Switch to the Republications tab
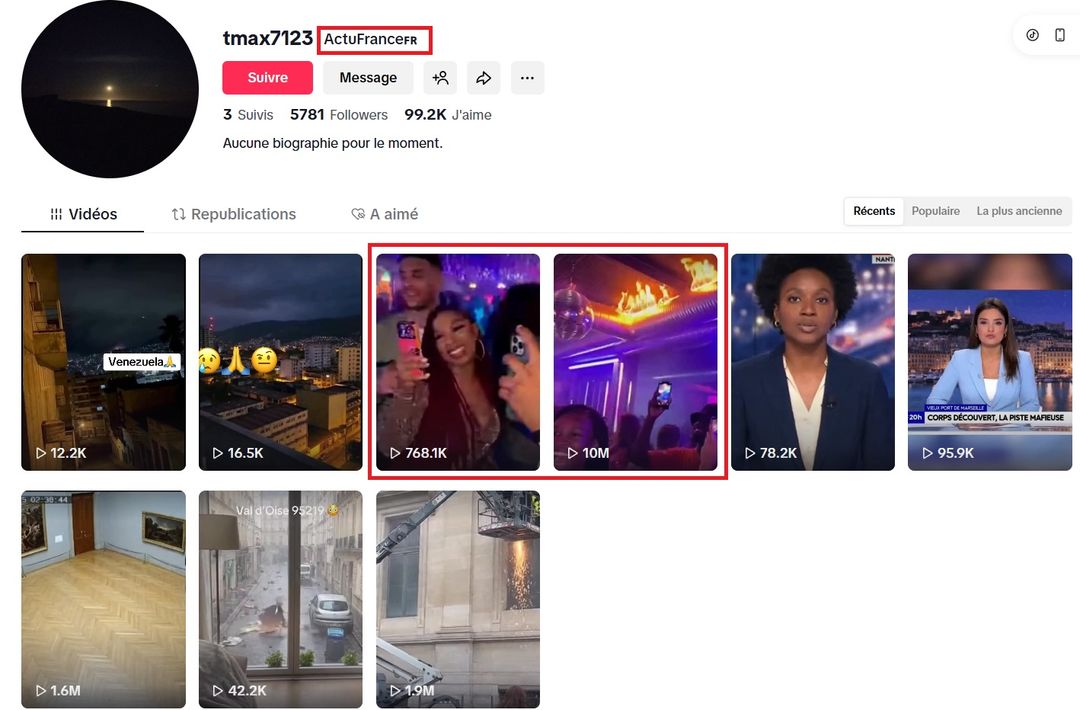 click(x=234, y=214)
